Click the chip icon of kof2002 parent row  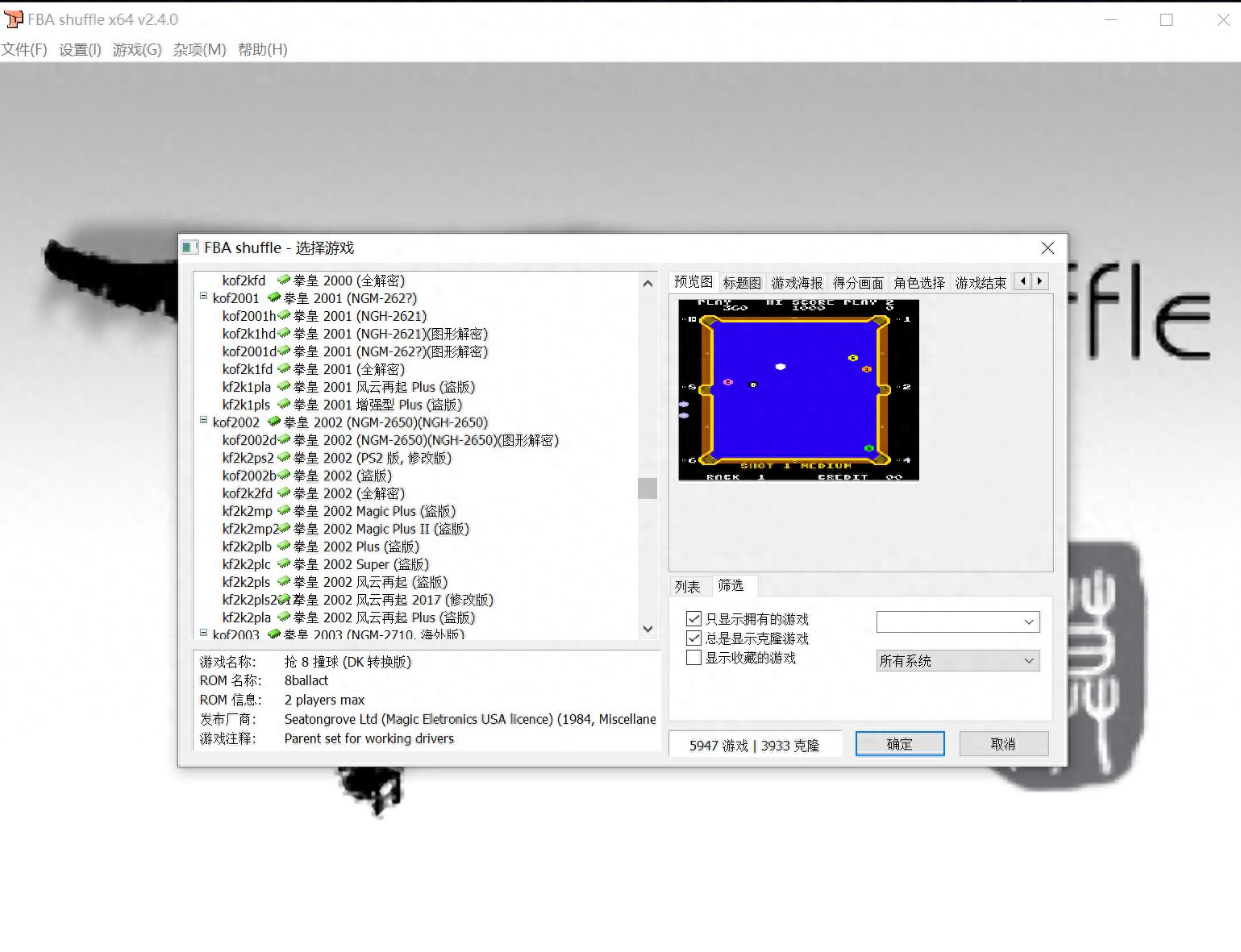point(274,422)
